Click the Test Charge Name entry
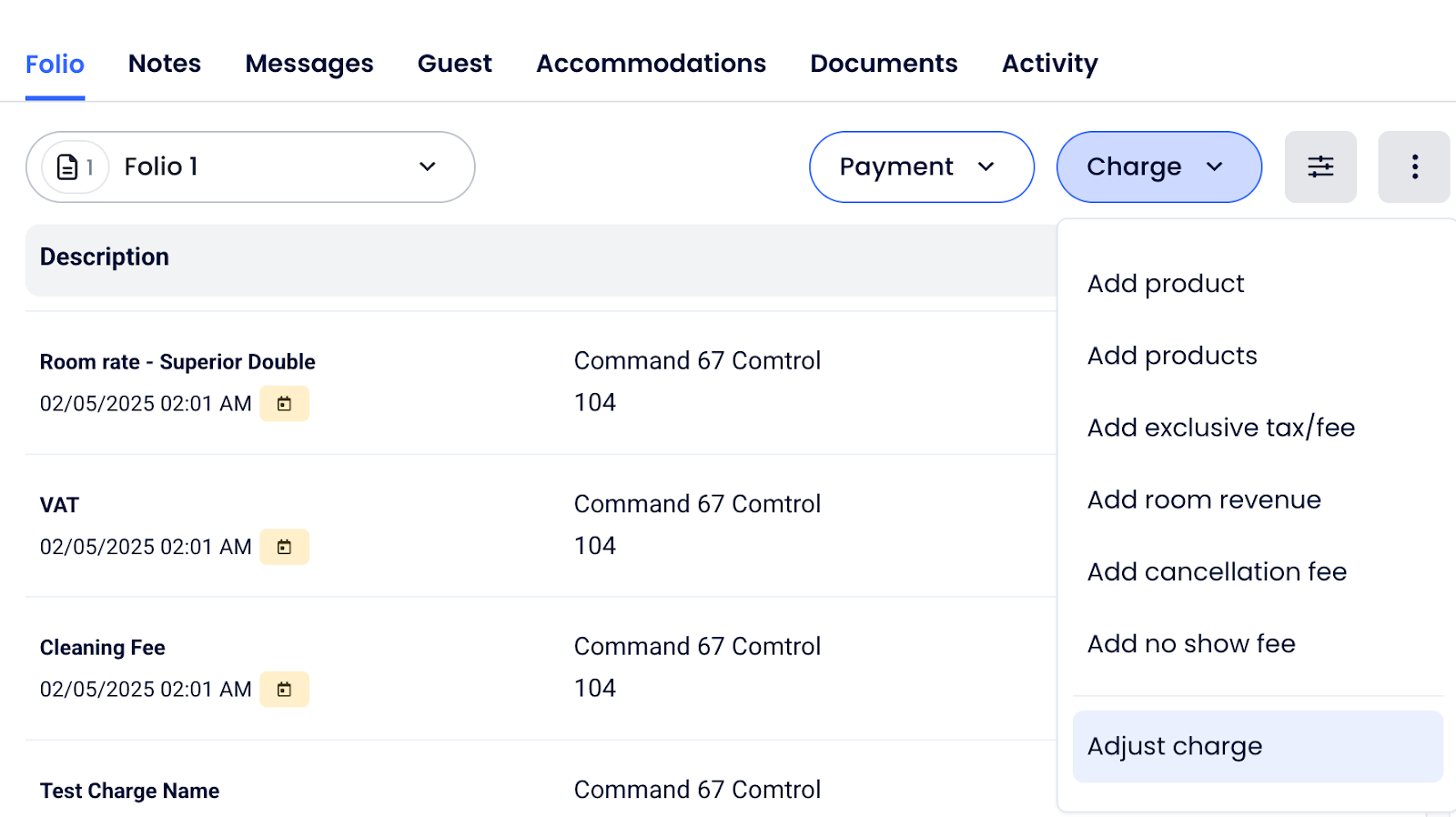Image resolution: width=1456 pixels, height=817 pixels. click(129, 791)
